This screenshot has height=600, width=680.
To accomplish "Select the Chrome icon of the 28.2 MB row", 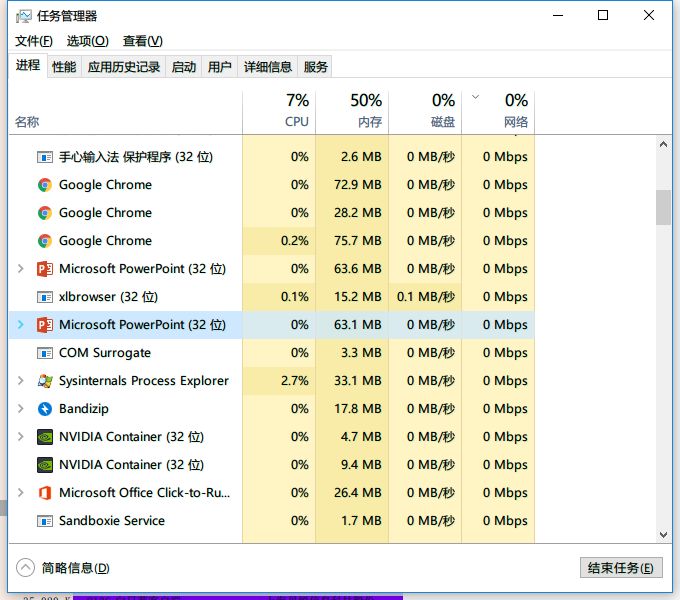I will pyautogui.click(x=45, y=213).
